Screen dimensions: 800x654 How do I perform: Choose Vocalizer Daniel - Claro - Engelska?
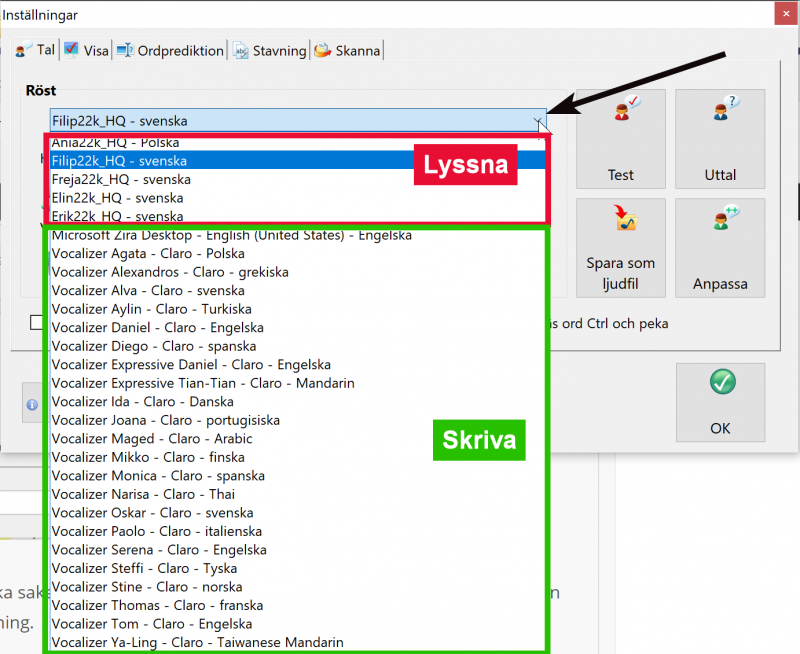(x=297, y=328)
